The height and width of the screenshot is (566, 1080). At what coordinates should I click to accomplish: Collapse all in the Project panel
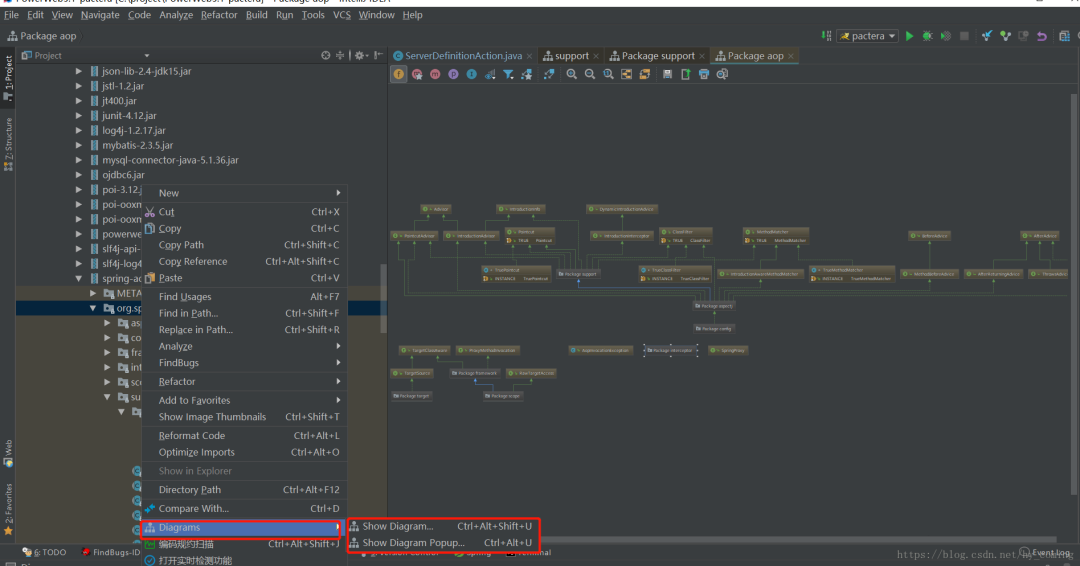340,55
